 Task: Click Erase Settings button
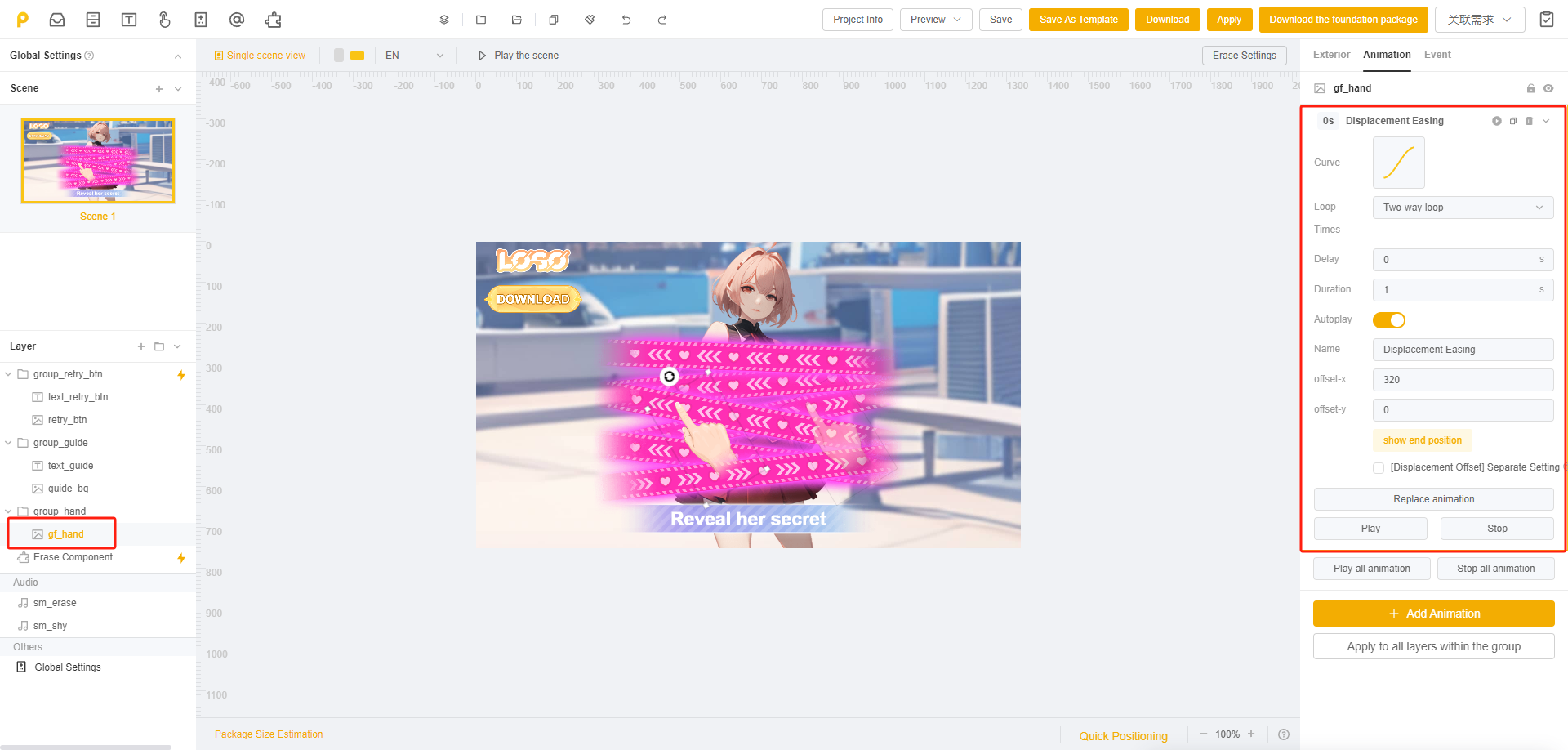pos(1244,56)
